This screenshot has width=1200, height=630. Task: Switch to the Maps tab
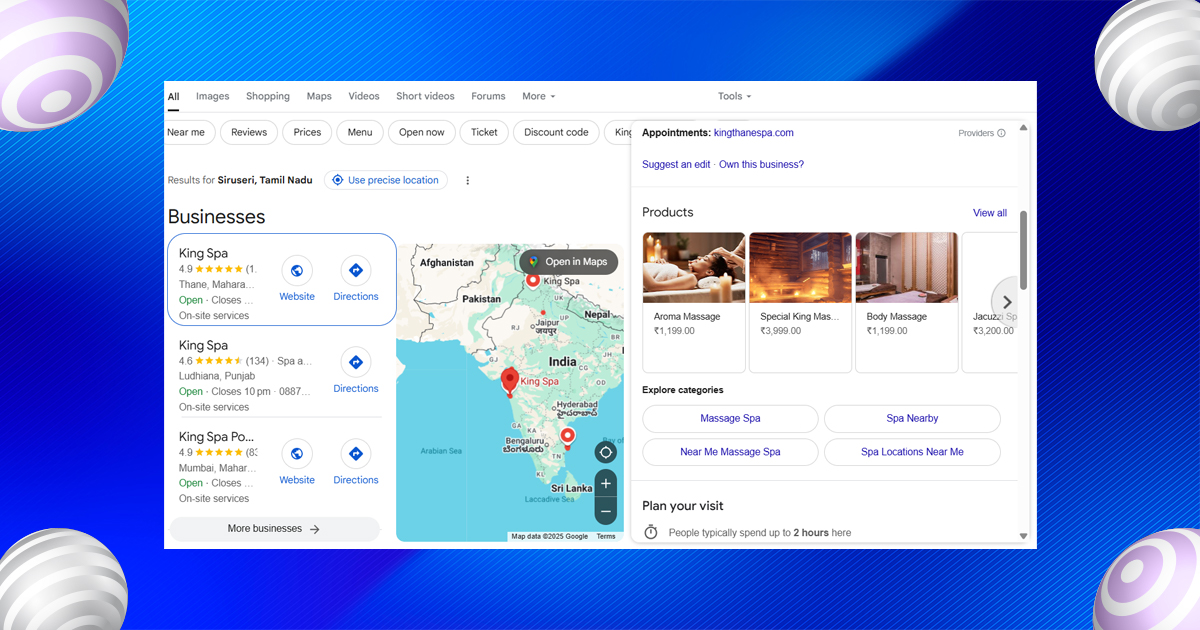click(319, 96)
